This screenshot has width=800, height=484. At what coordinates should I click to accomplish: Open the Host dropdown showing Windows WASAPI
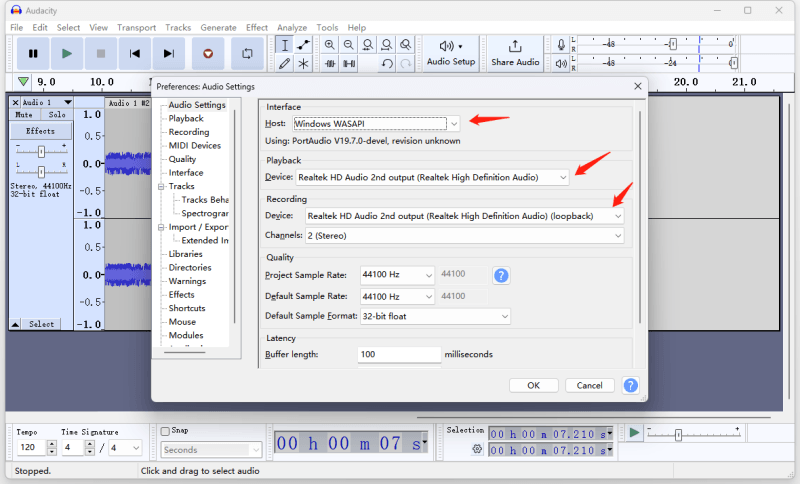click(x=377, y=123)
